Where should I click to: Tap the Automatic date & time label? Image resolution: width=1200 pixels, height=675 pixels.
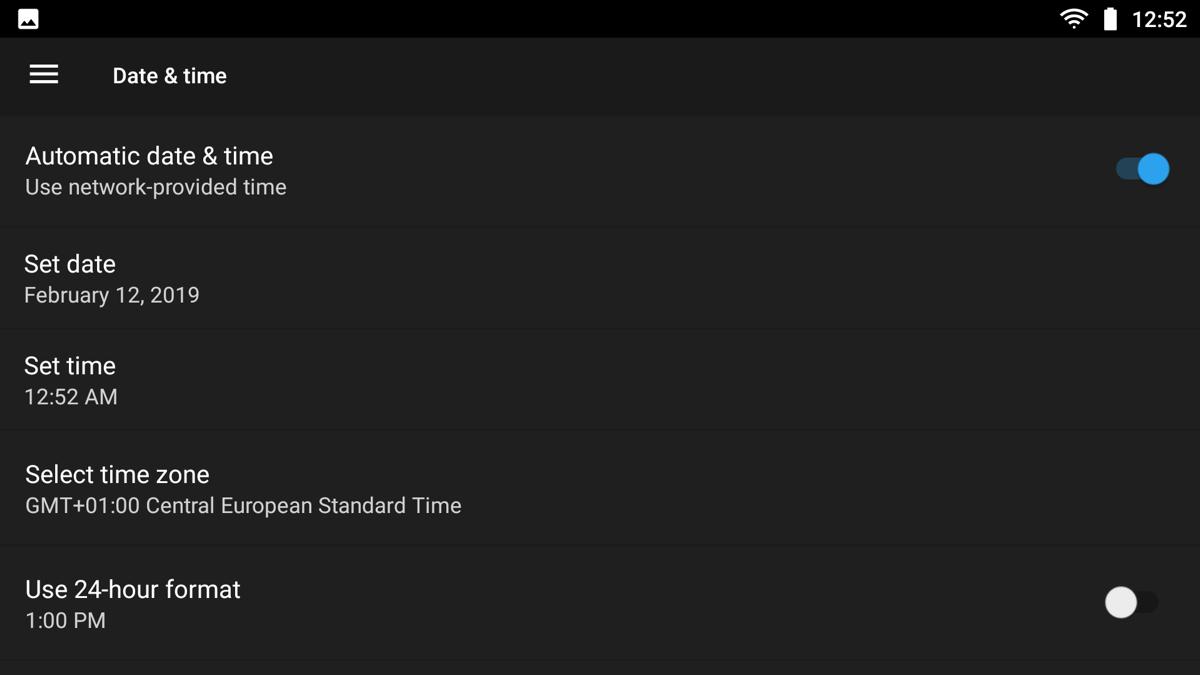149,156
